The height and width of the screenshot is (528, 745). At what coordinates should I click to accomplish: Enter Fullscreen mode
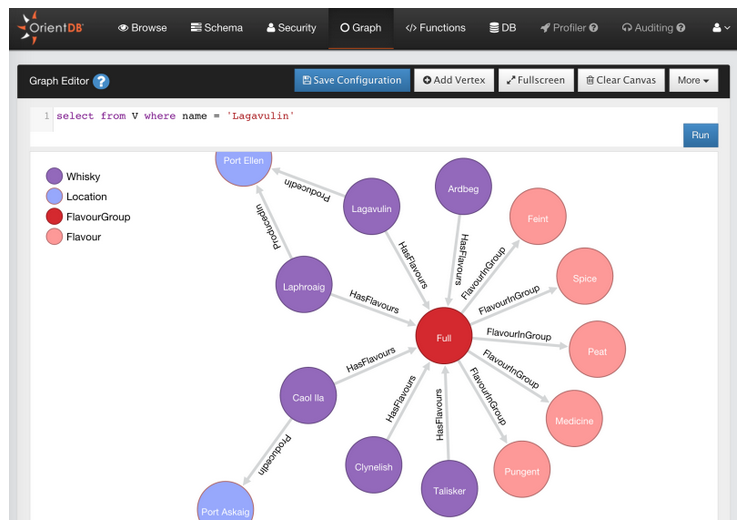pos(536,80)
